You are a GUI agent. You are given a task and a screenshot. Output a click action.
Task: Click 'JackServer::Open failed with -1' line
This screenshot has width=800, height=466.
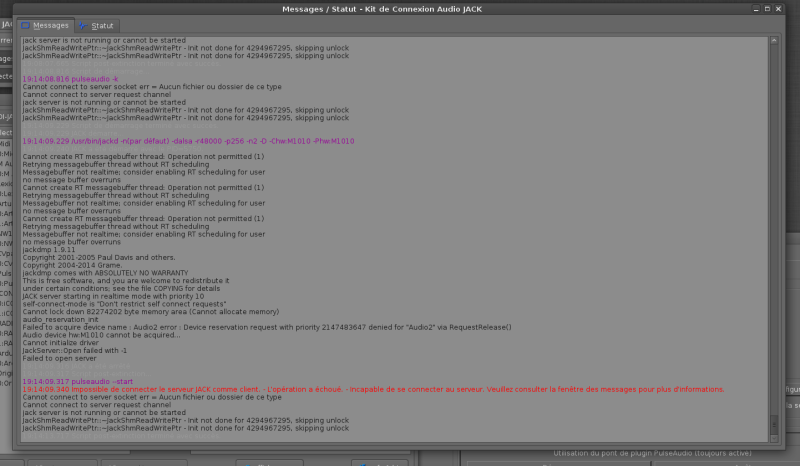click(74, 351)
